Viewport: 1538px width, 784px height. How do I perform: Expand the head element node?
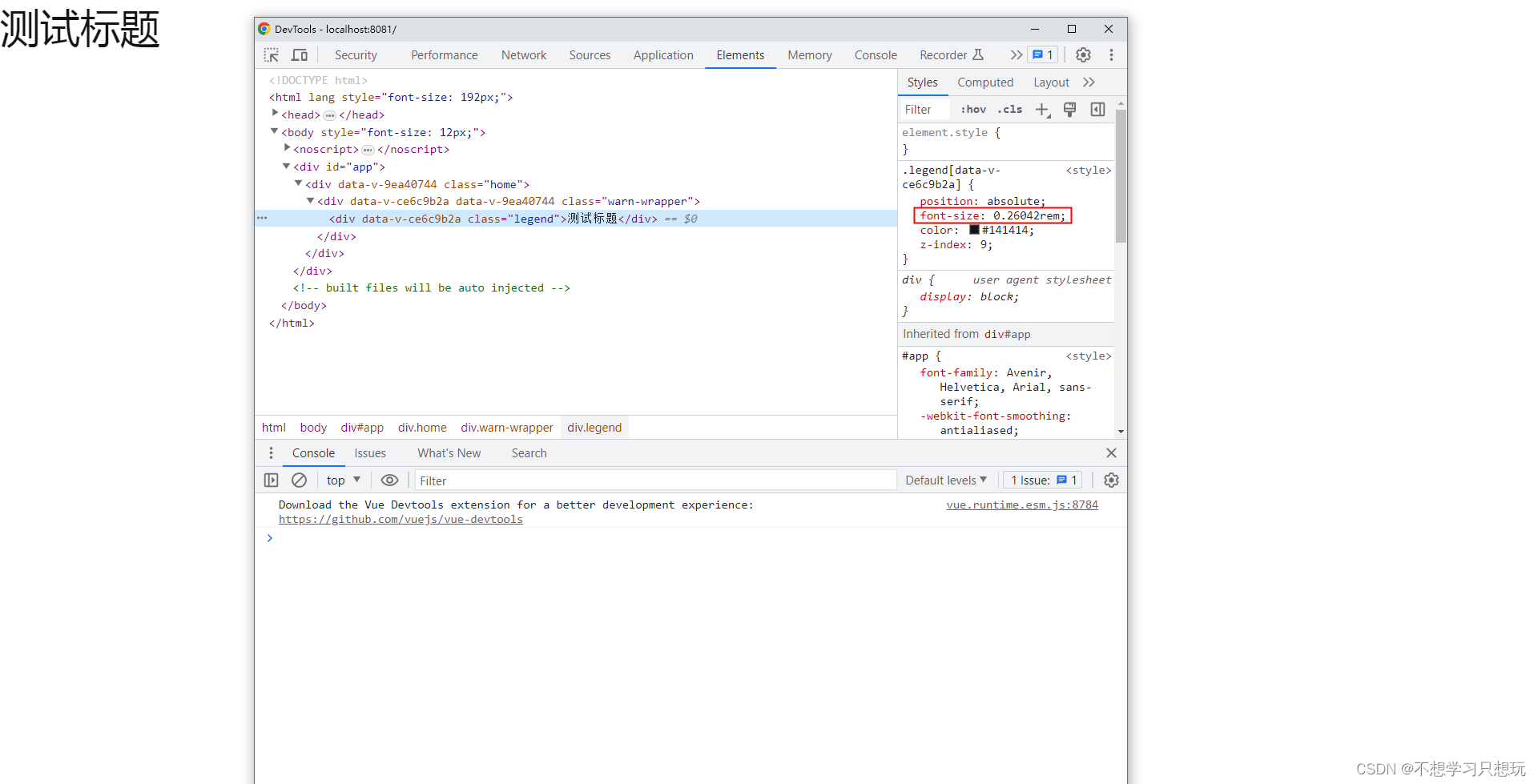click(x=275, y=114)
